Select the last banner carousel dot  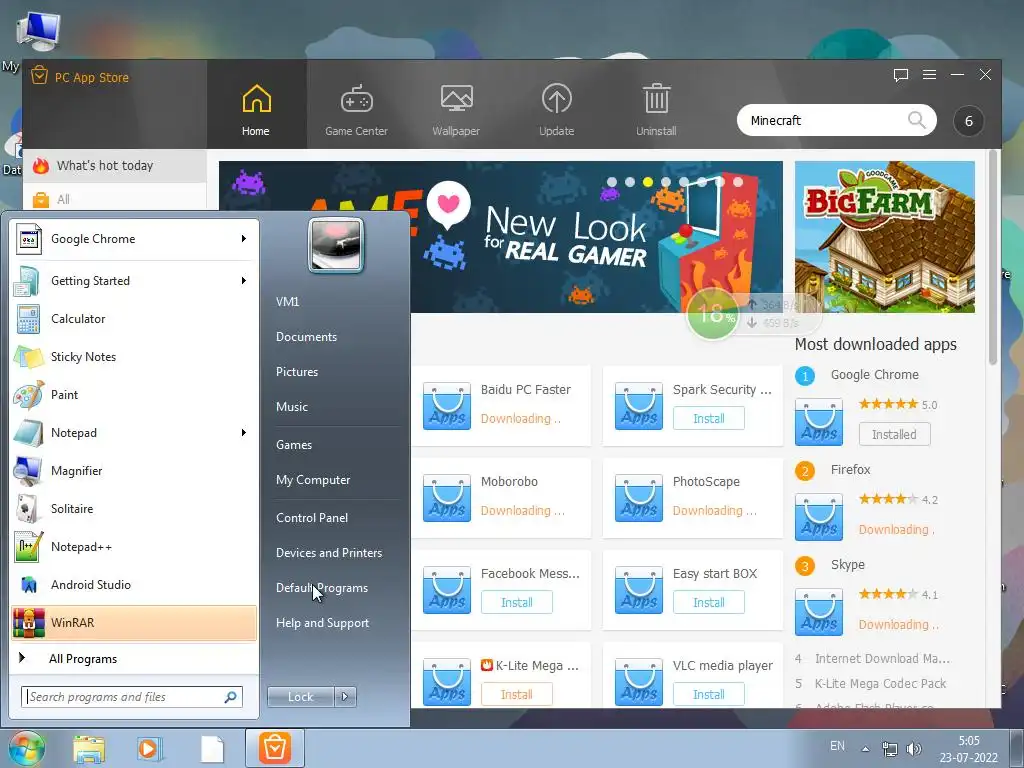click(x=738, y=182)
